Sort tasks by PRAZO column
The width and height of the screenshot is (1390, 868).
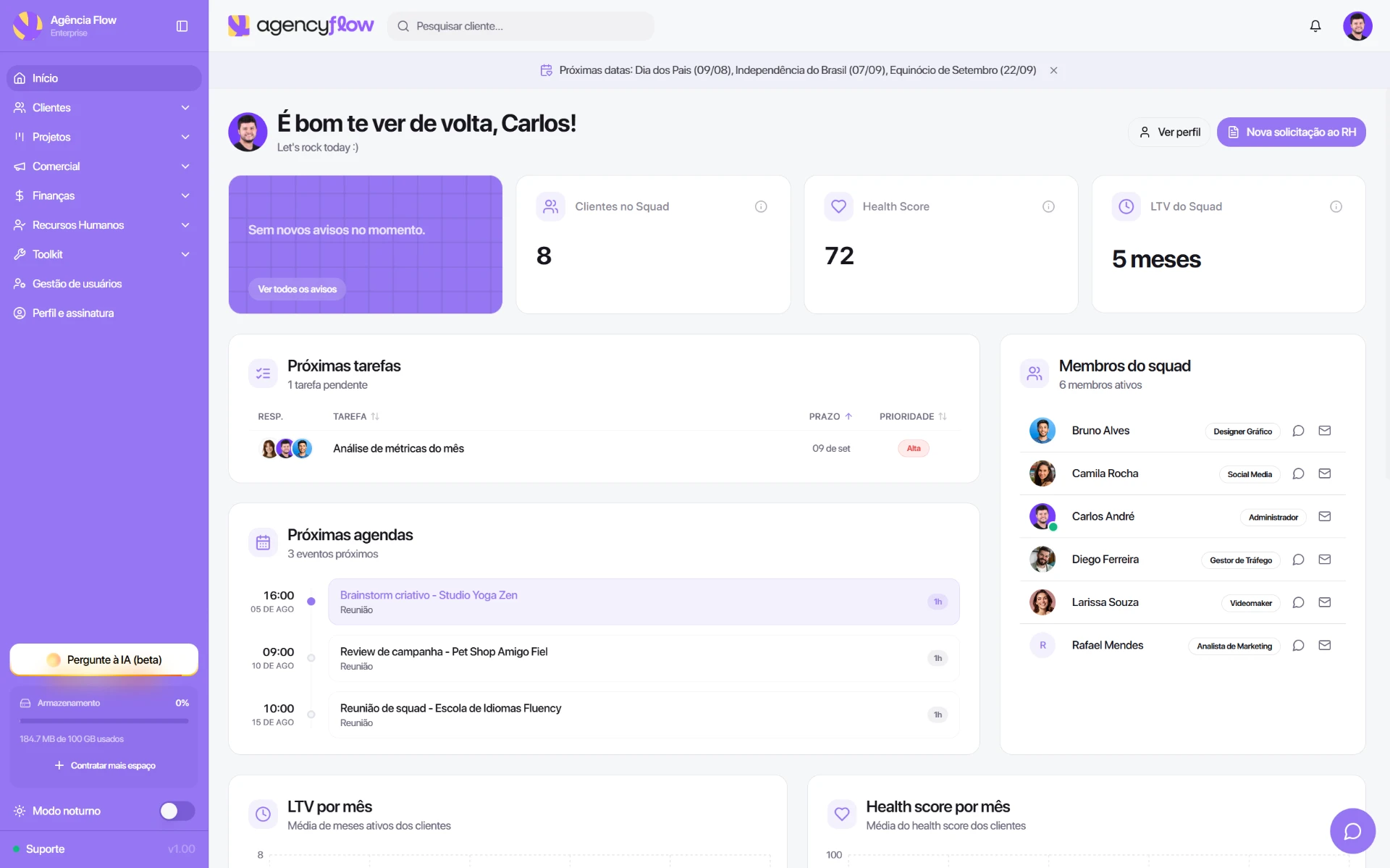tap(830, 416)
